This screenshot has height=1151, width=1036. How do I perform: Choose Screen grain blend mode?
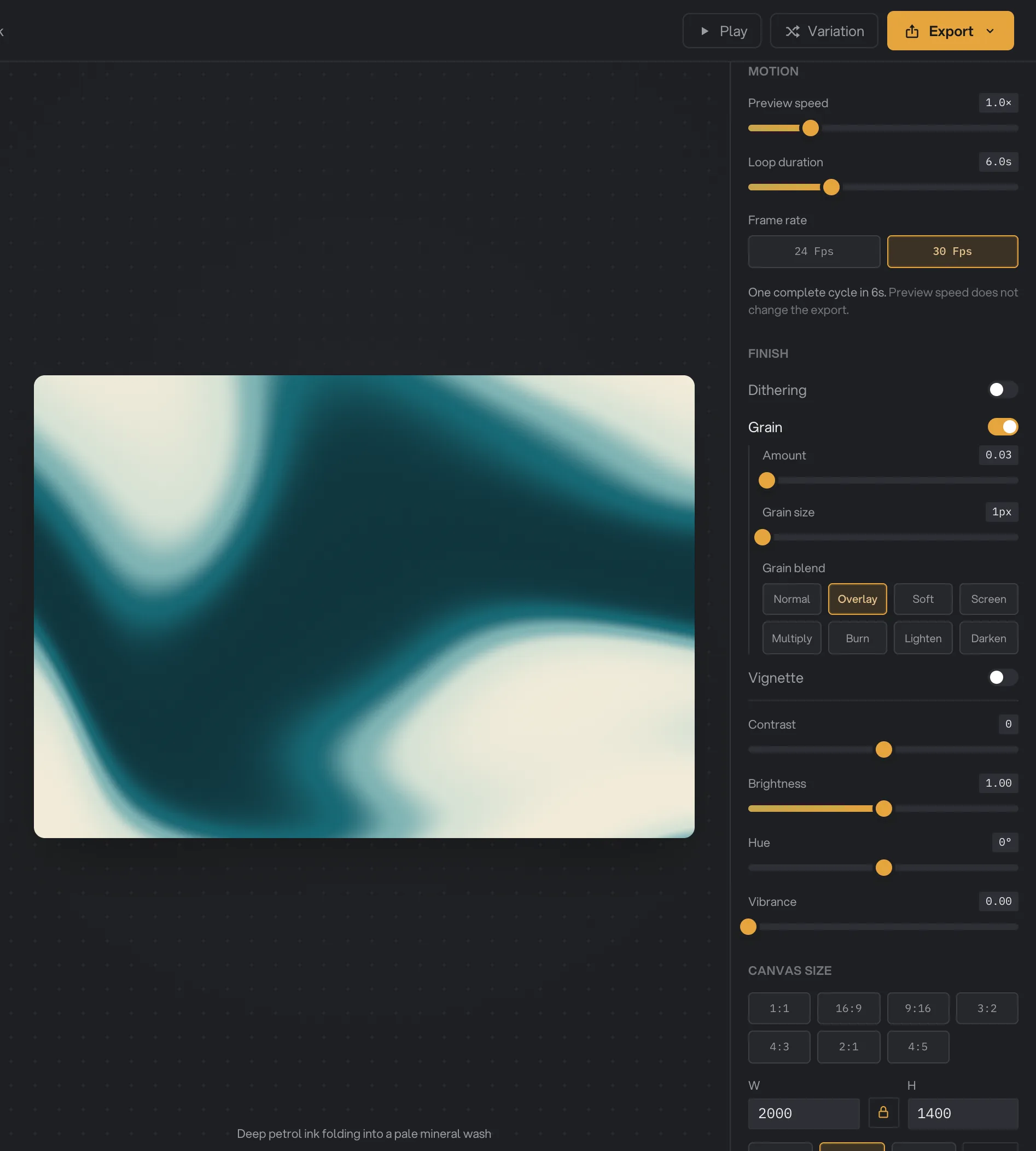click(988, 599)
